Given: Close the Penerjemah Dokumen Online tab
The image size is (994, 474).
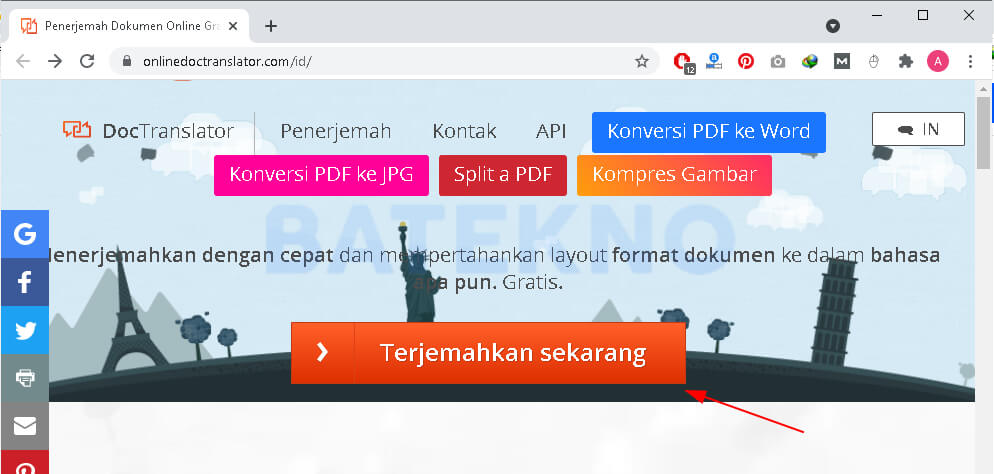Looking at the screenshot, I should click(x=233, y=26).
